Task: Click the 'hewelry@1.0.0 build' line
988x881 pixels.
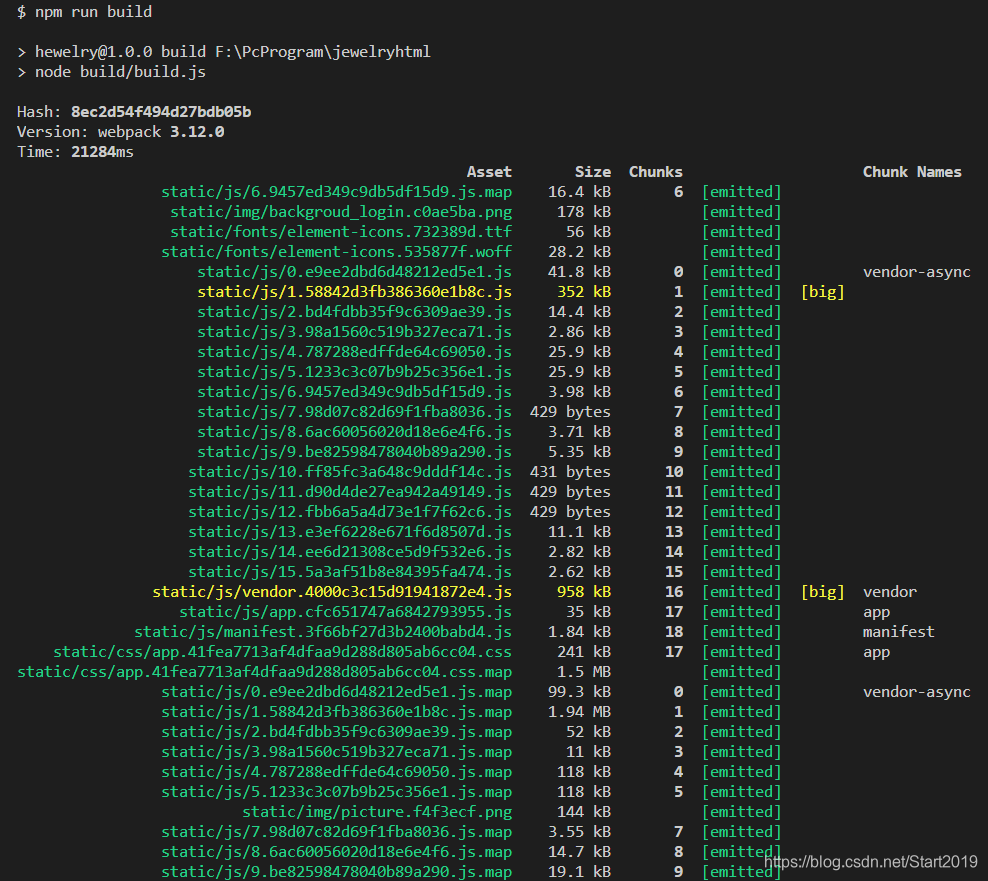Action: (x=224, y=52)
